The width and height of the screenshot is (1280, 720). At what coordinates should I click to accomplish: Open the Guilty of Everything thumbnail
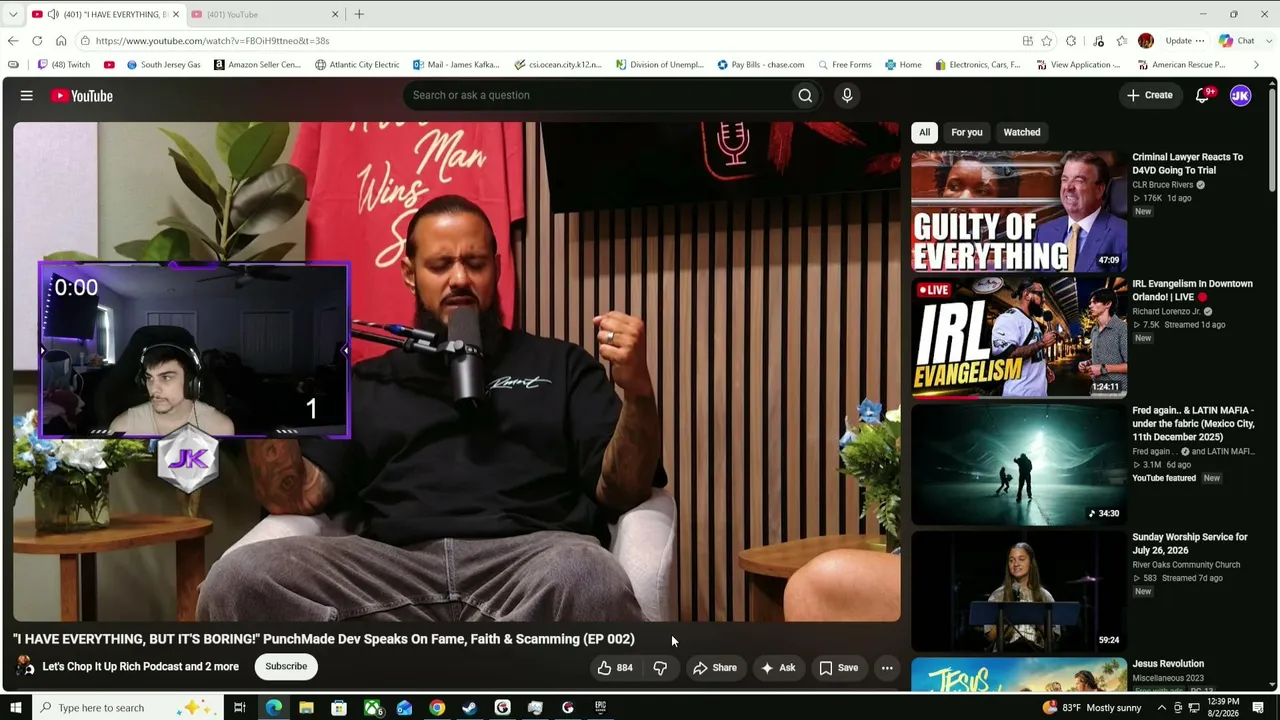pyautogui.click(x=1019, y=211)
